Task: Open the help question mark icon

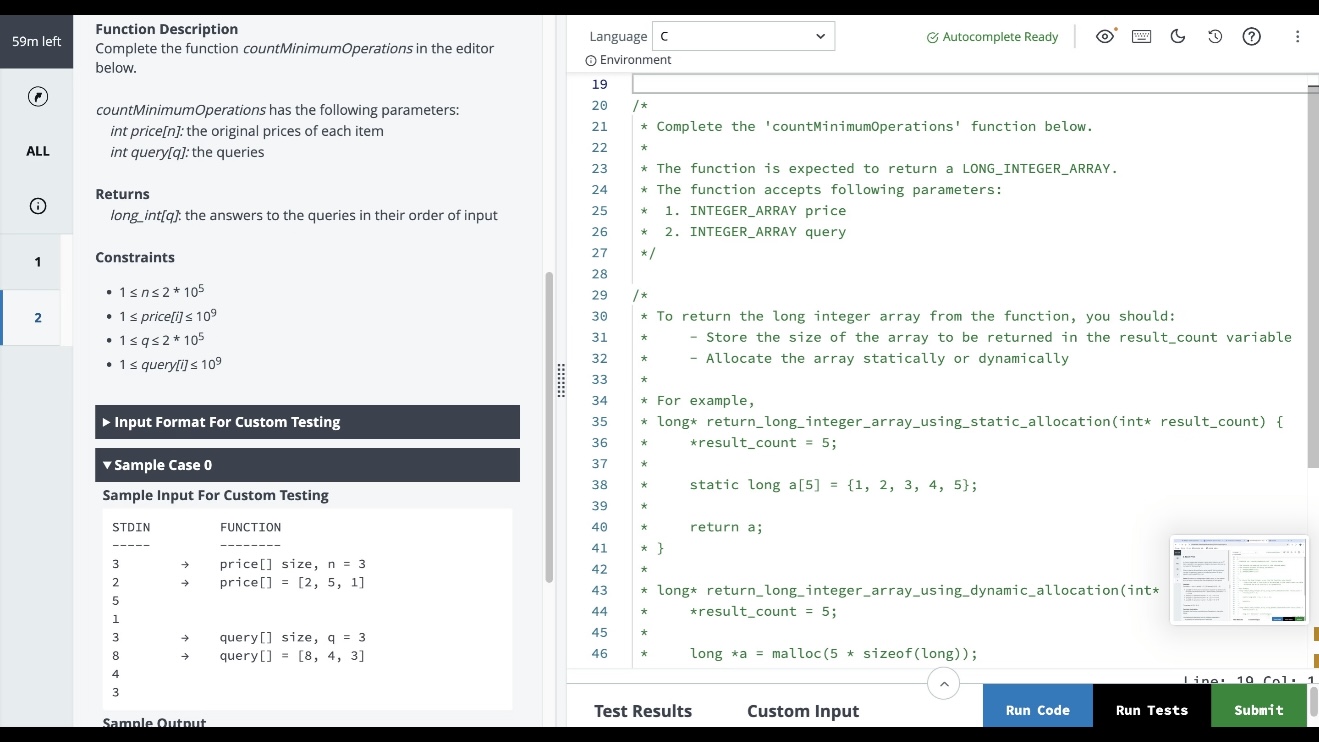Action: pos(1251,37)
